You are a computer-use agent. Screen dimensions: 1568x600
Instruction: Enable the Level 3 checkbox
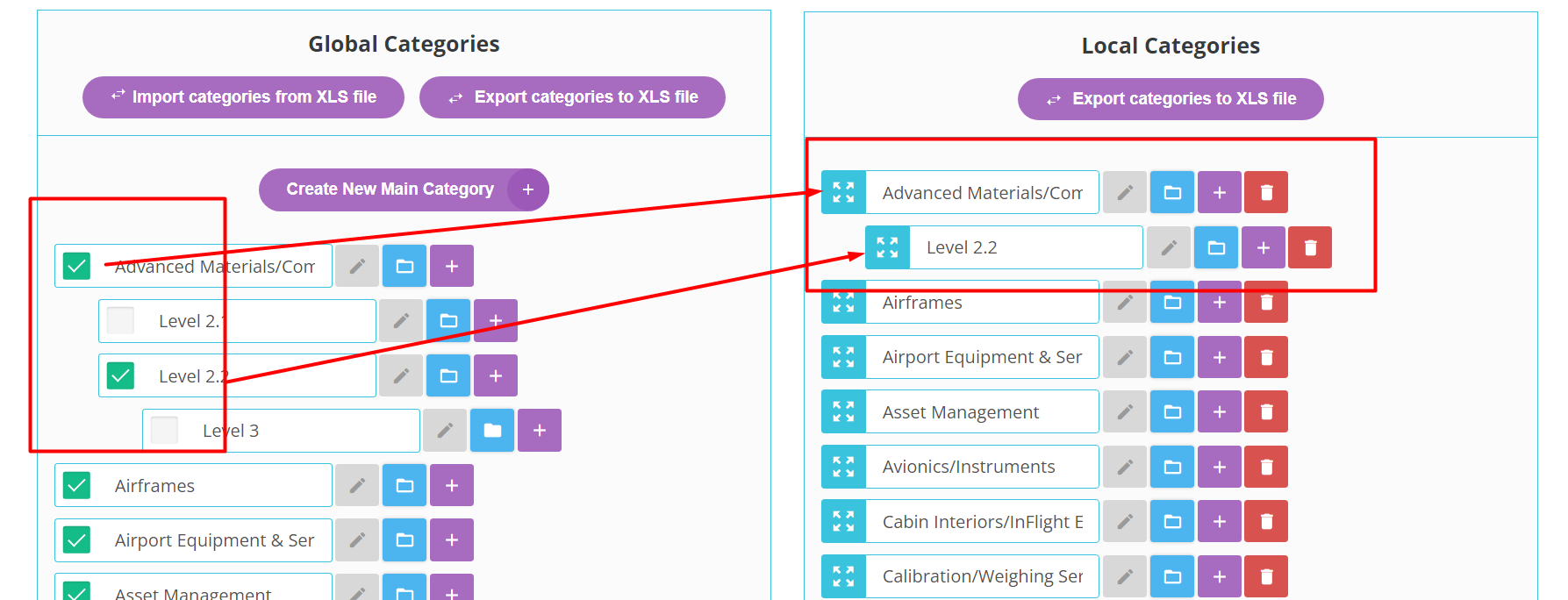[x=164, y=431]
